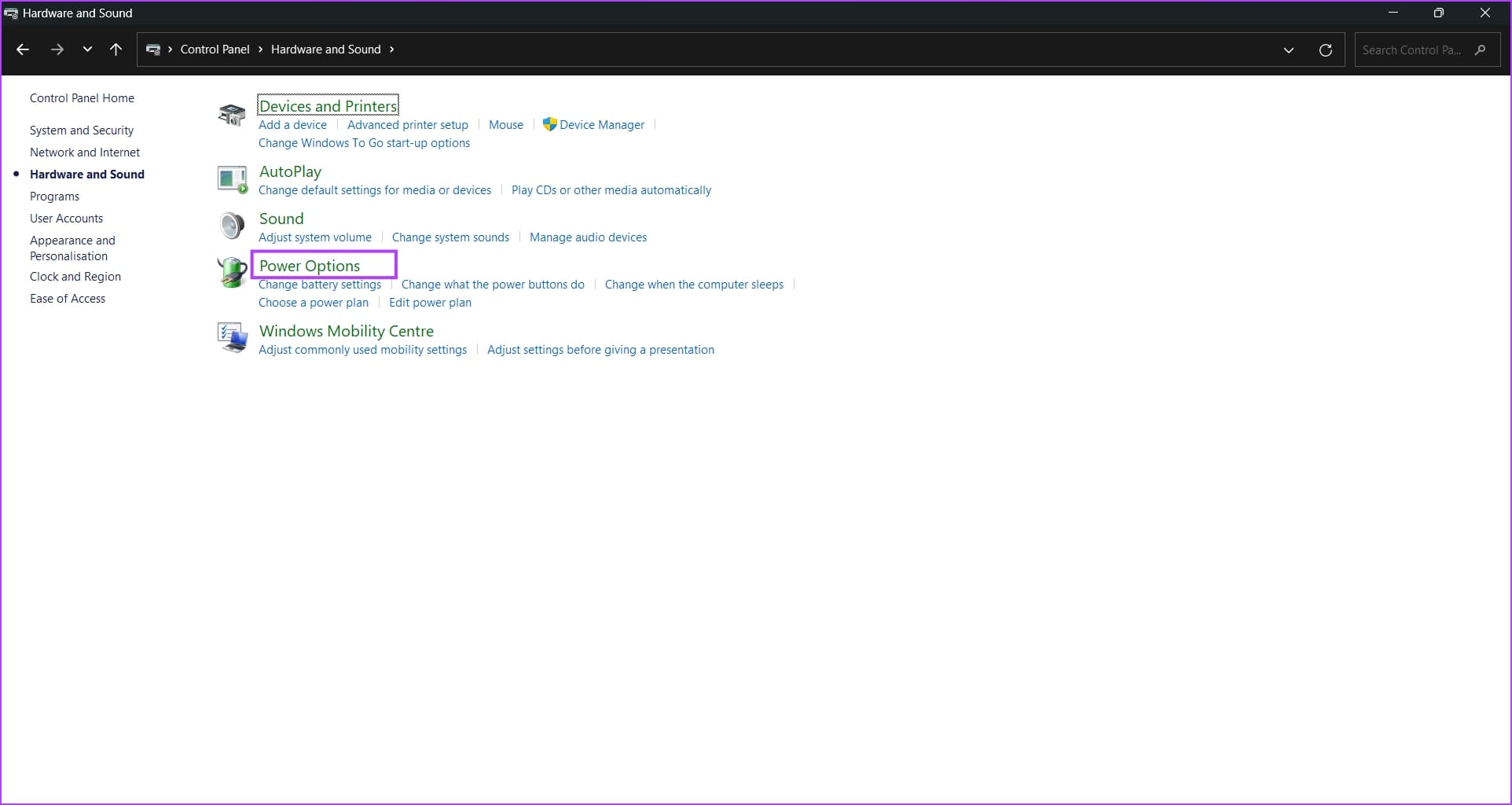Open the Devices and Printers heading

point(328,105)
